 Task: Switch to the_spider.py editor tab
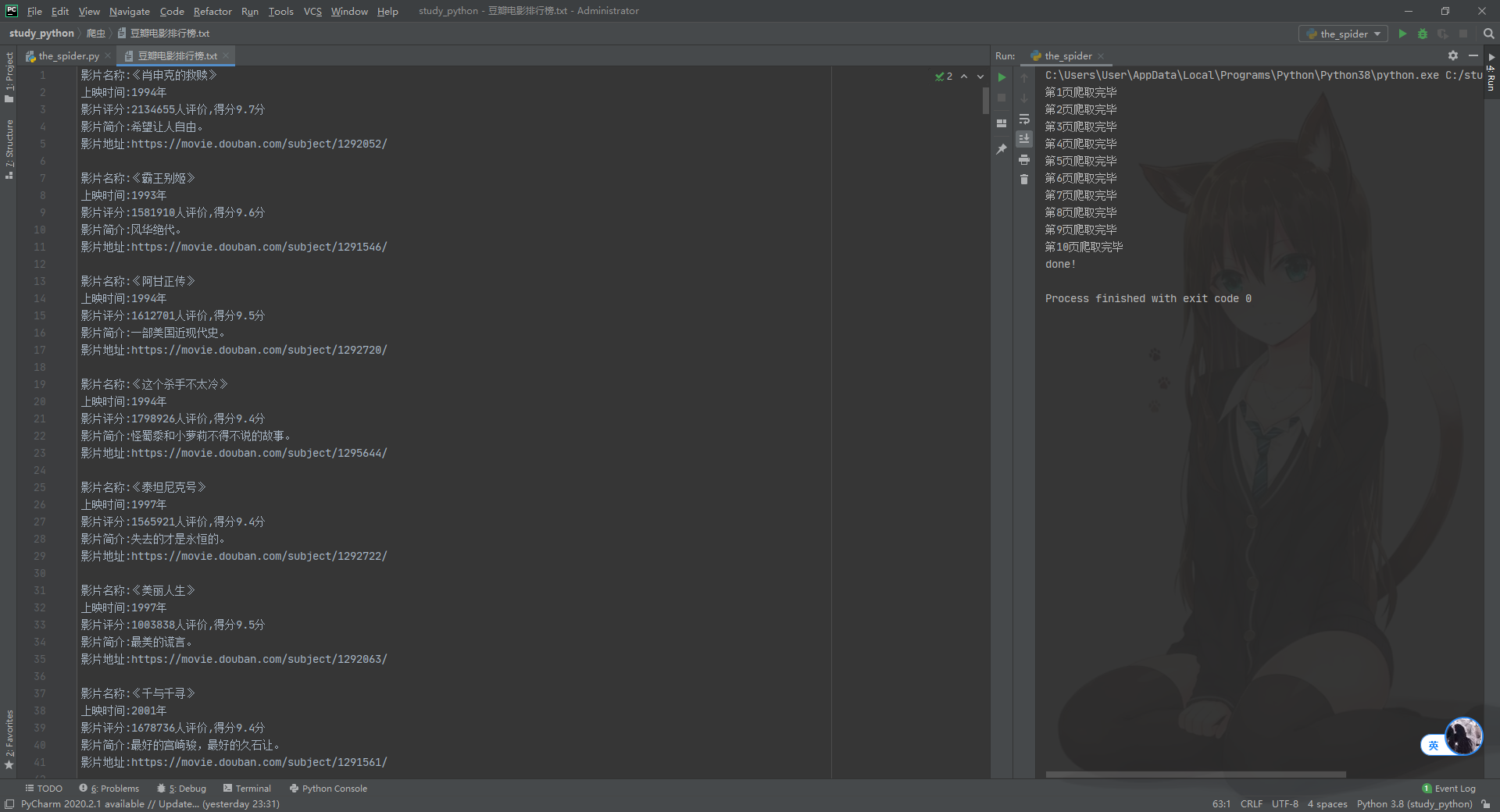(x=62, y=56)
